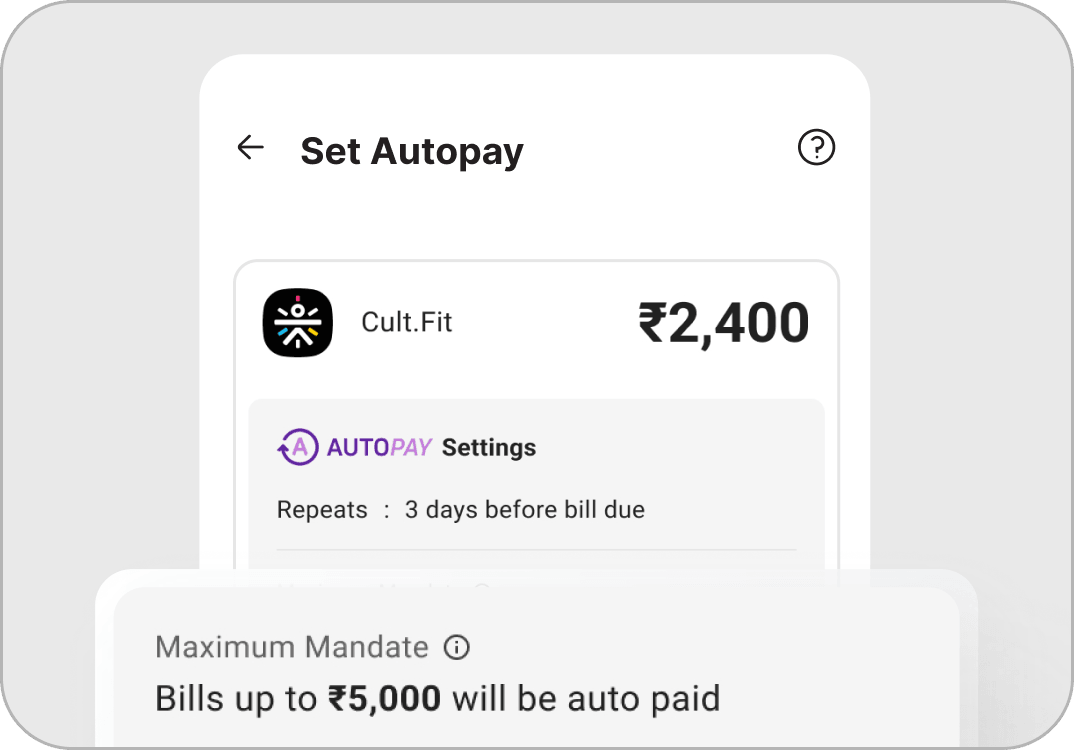Click the Maximum Mandate label
The width and height of the screenshot is (1074, 750).
click(292, 647)
